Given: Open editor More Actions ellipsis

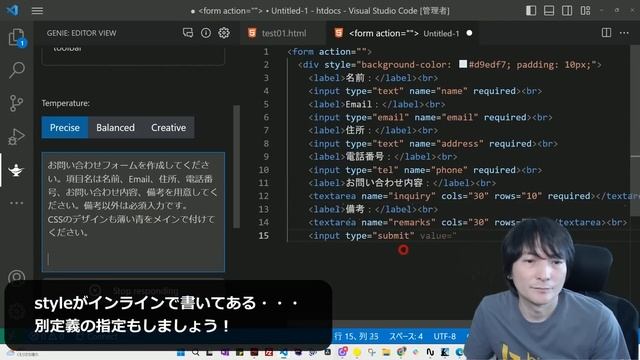Looking at the screenshot, I should [x=624, y=33].
